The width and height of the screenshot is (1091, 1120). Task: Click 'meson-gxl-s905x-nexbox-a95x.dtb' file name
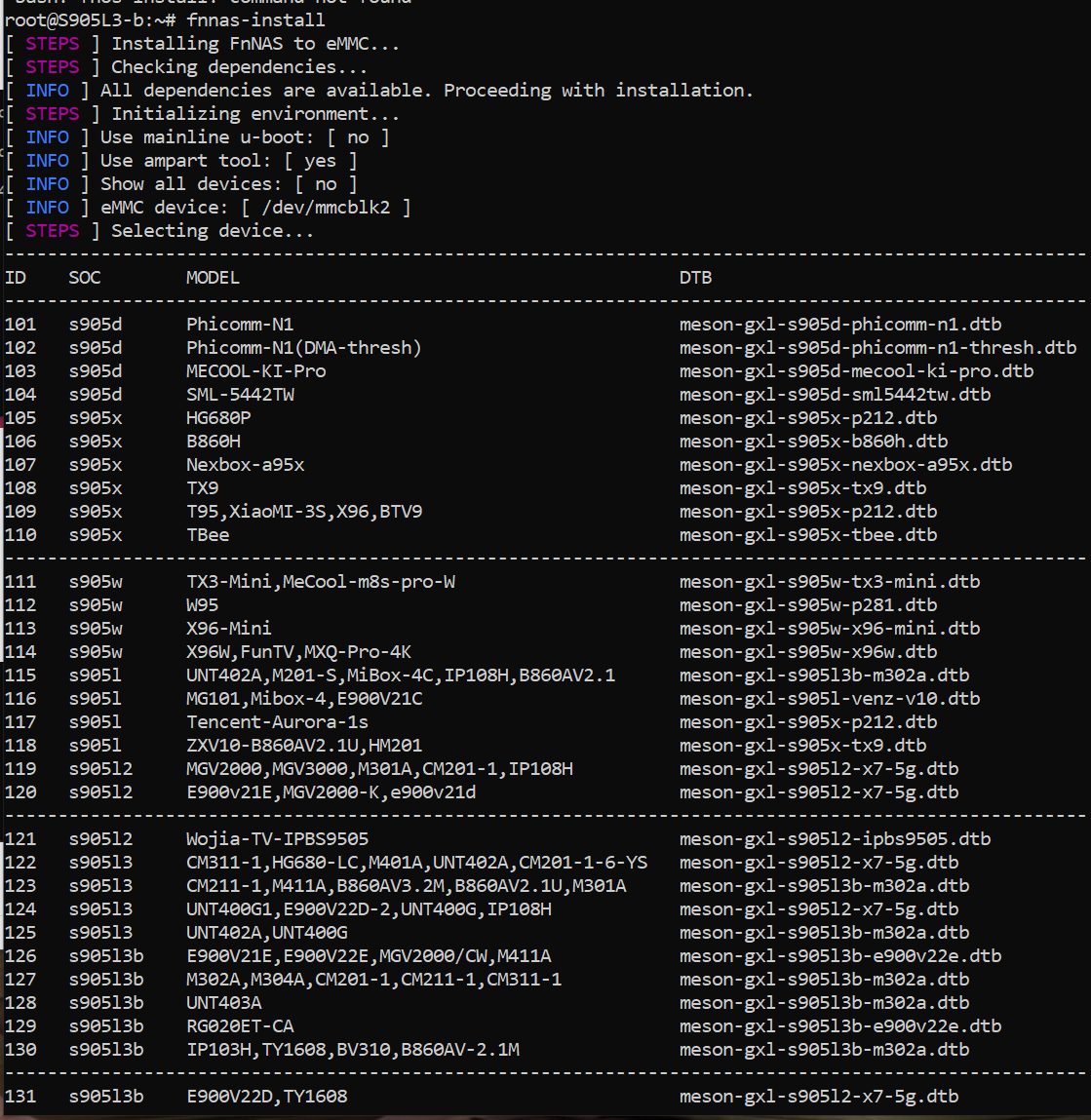pos(846,465)
